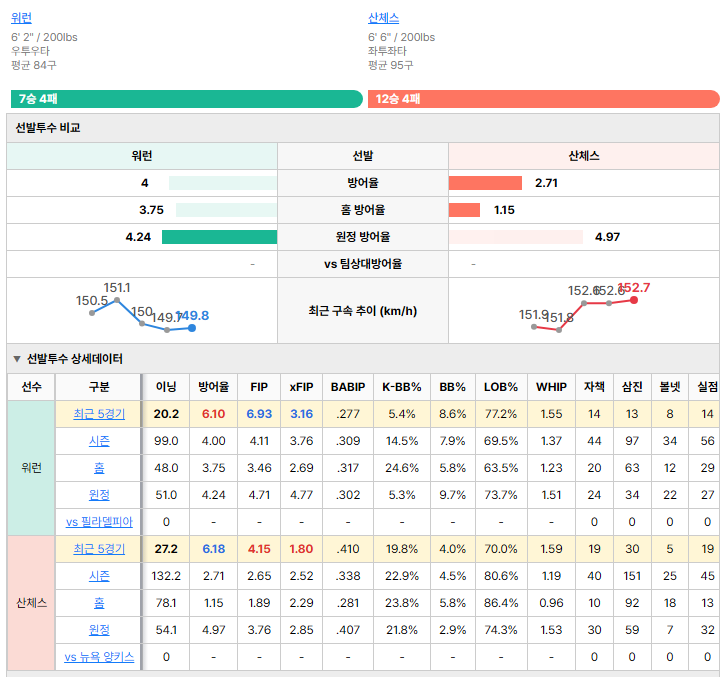Click the 산체스 player cell in detail table
The image size is (726, 677).
(x=31, y=603)
